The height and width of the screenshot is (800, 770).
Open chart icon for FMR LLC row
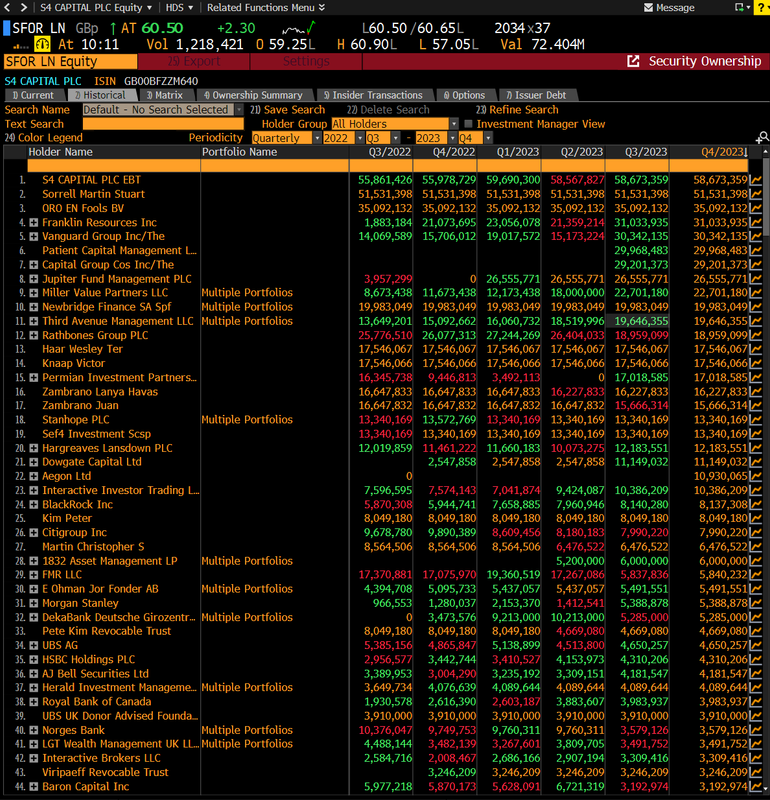click(756, 574)
